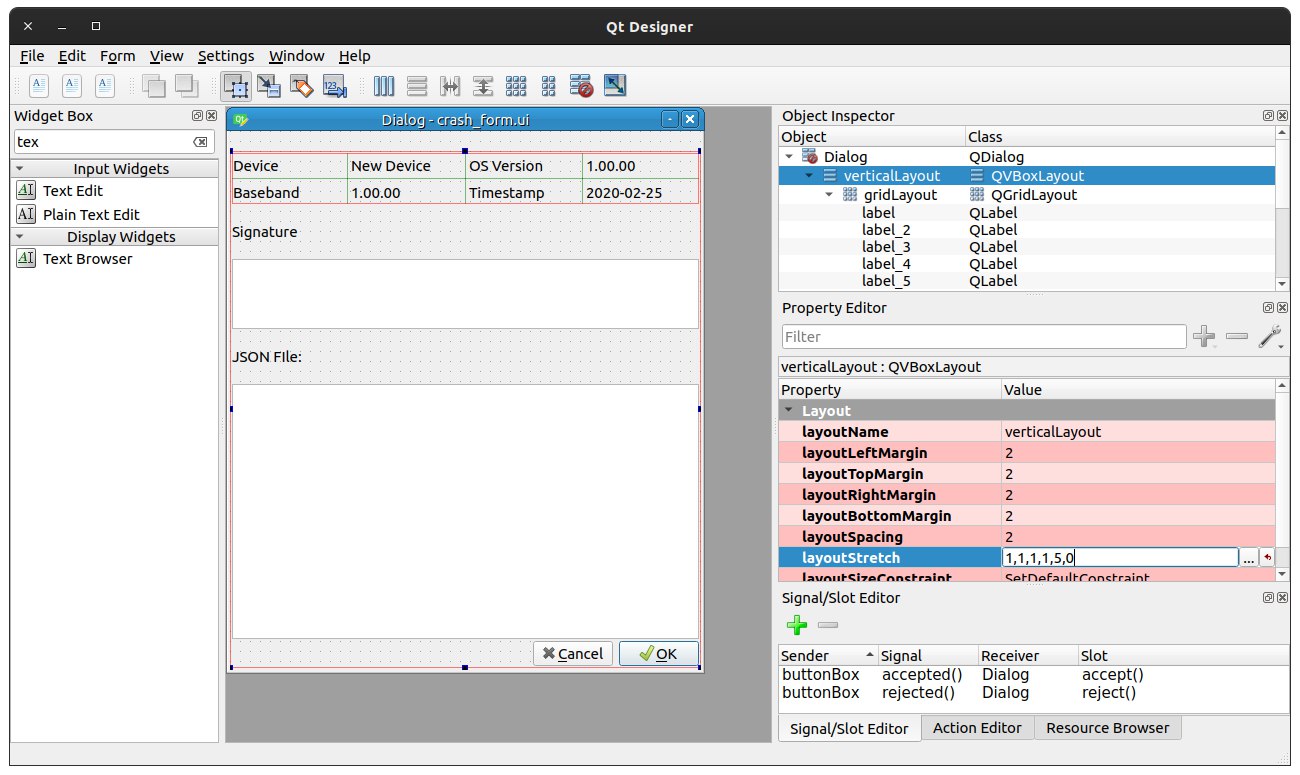Float the Property Editor panel
This screenshot has height=775, width=1300.
[1268, 308]
